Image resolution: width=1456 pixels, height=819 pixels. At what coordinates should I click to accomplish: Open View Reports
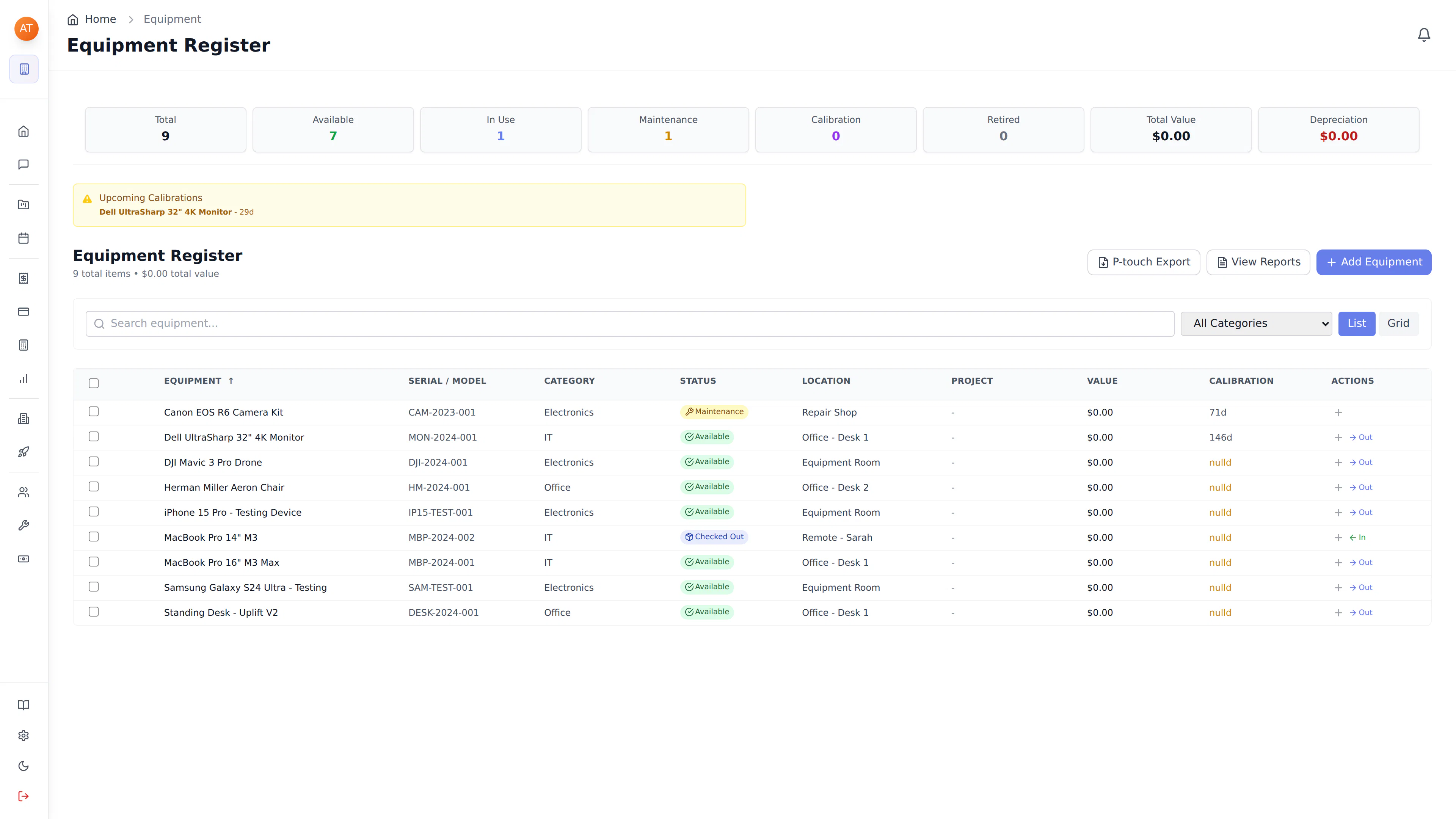click(1258, 262)
